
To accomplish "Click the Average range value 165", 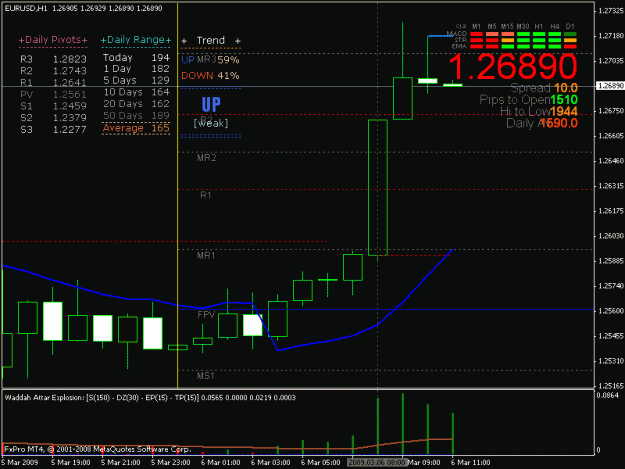I will coord(160,128).
